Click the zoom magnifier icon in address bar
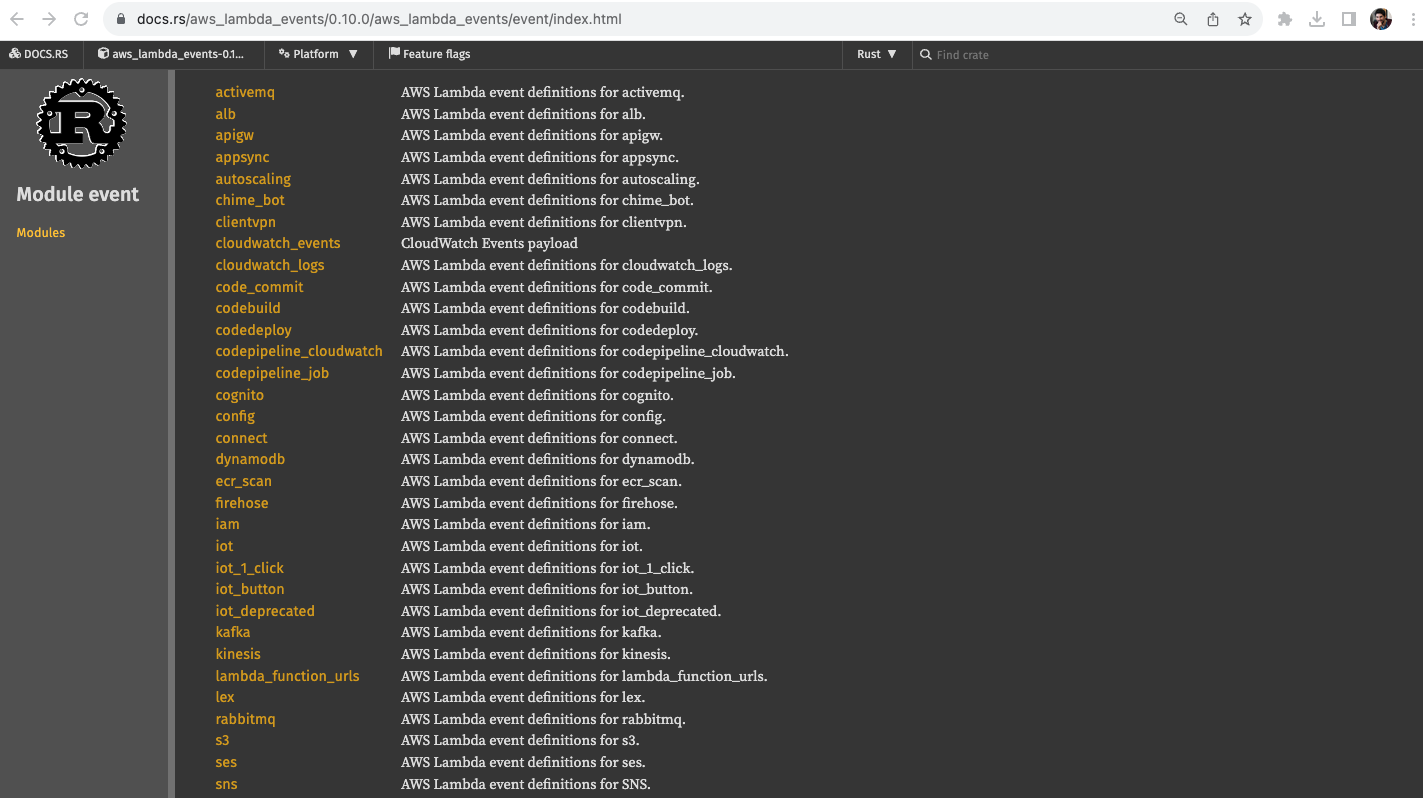Screen dimensions: 1423x798 coord(1180,19)
